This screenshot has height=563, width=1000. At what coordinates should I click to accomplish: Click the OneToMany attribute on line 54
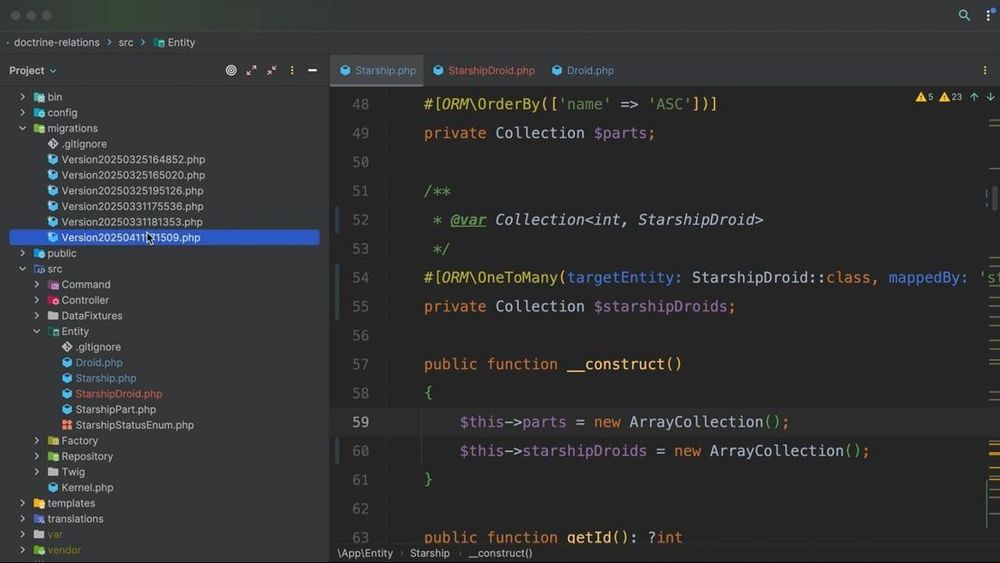[517, 278]
